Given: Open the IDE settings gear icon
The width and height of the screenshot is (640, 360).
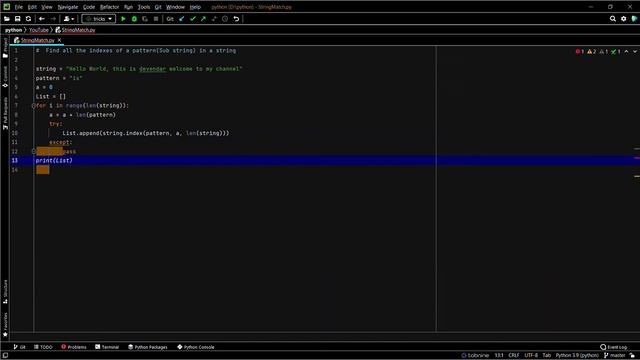Looking at the screenshot, I should click(624, 19).
